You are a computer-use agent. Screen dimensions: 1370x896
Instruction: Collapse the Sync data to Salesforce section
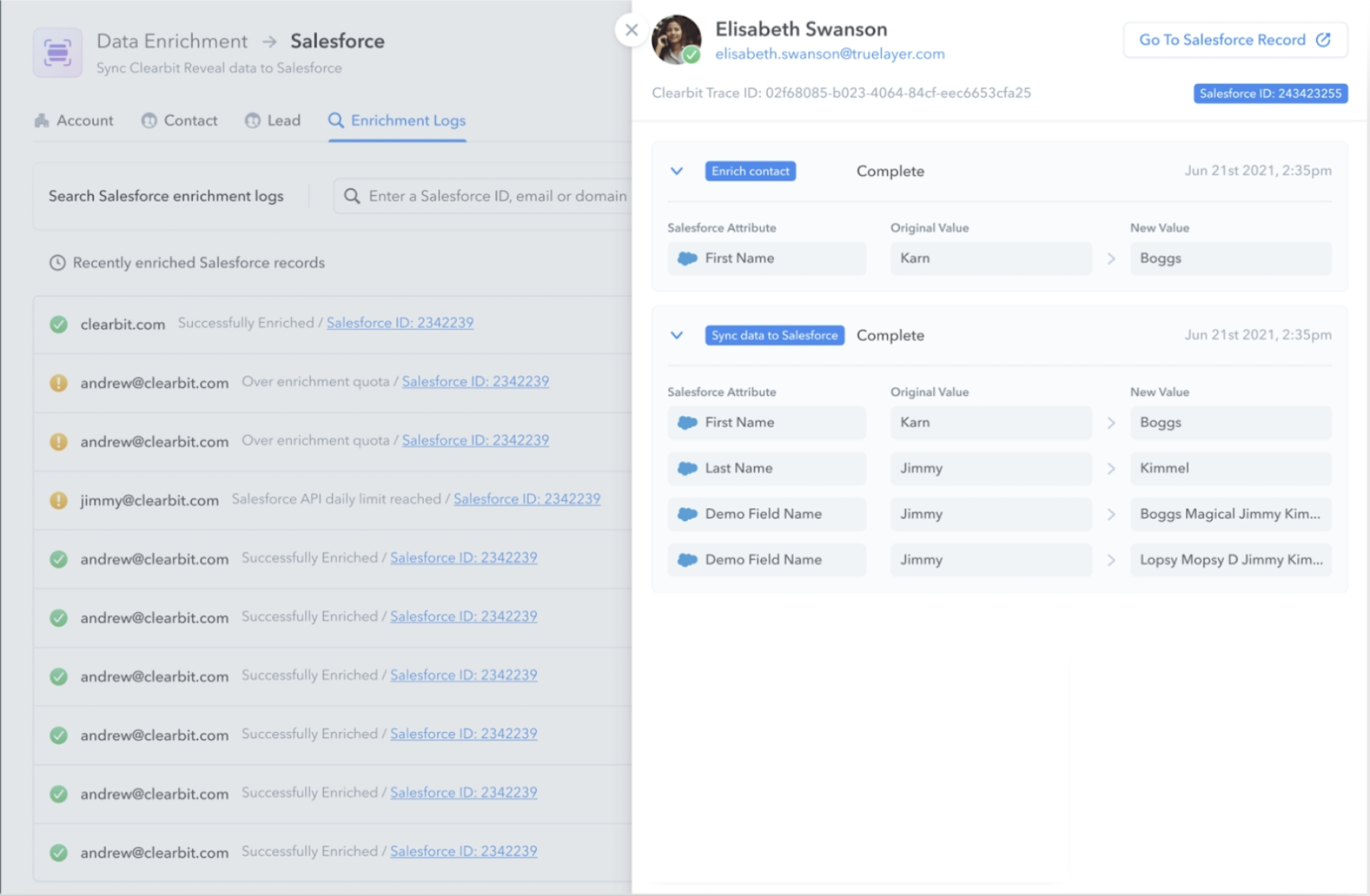[676, 335]
